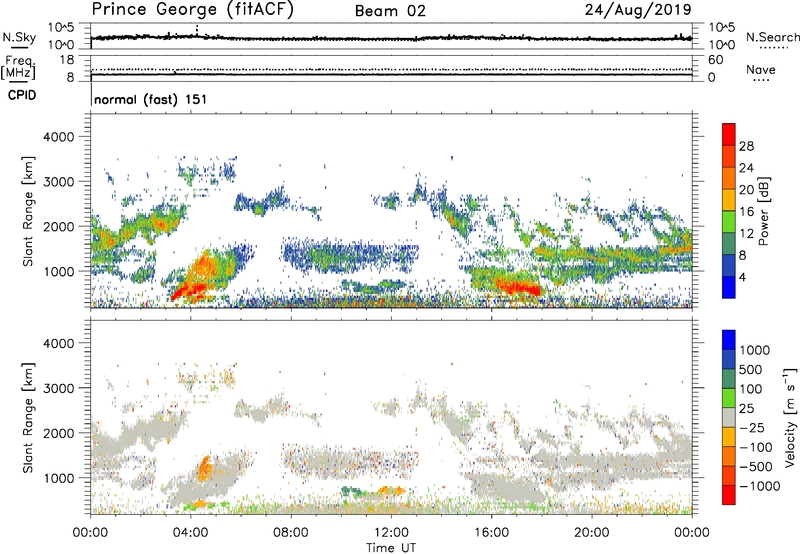The height and width of the screenshot is (554, 800).
Task: Click the '4000' tick on the power panel
Action: click(58, 137)
